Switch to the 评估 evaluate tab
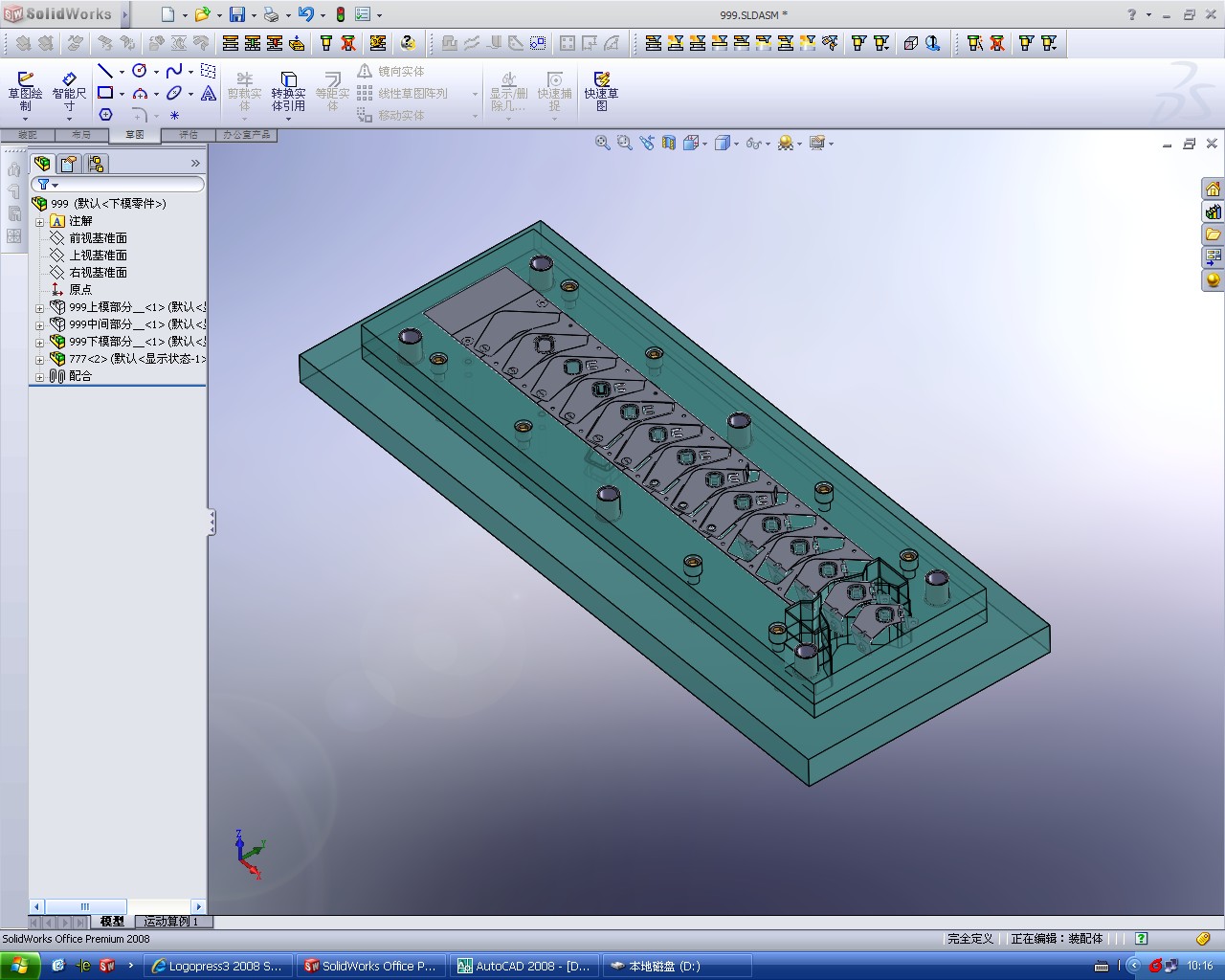This screenshot has width=1225, height=980. pyautogui.click(x=189, y=135)
